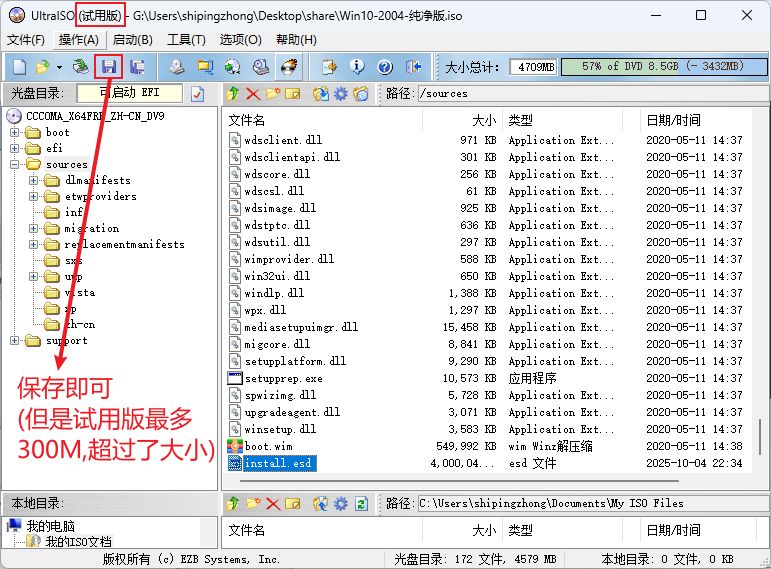The width and height of the screenshot is (771, 569).
Task: Click the help question mark icon
Action: click(x=384, y=67)
